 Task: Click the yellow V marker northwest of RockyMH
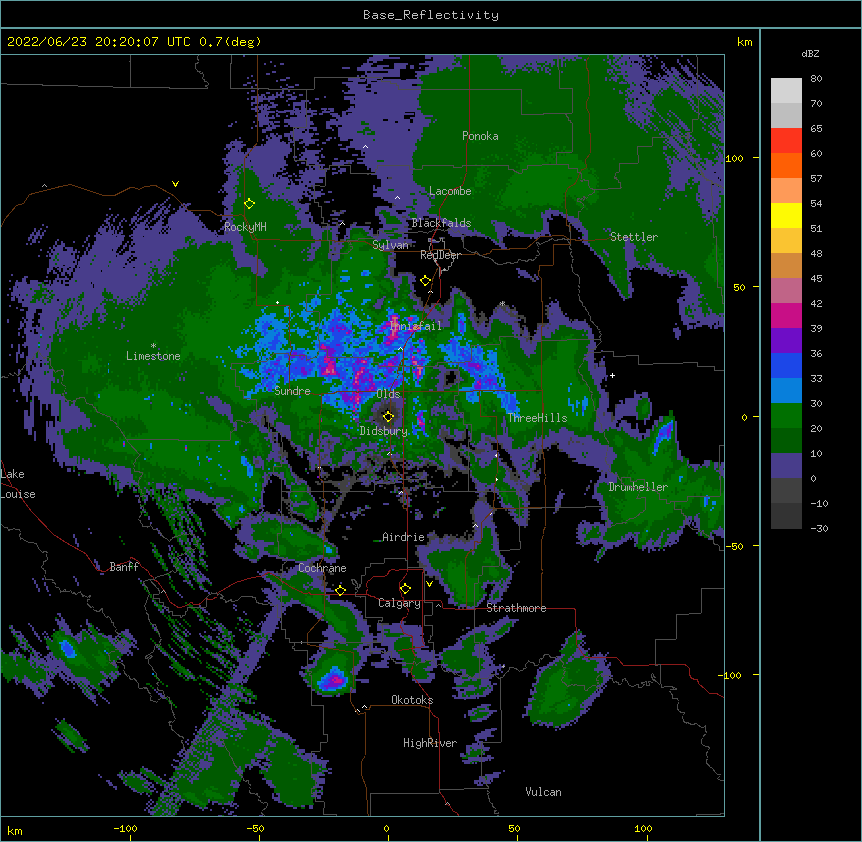tap(175, 184)
